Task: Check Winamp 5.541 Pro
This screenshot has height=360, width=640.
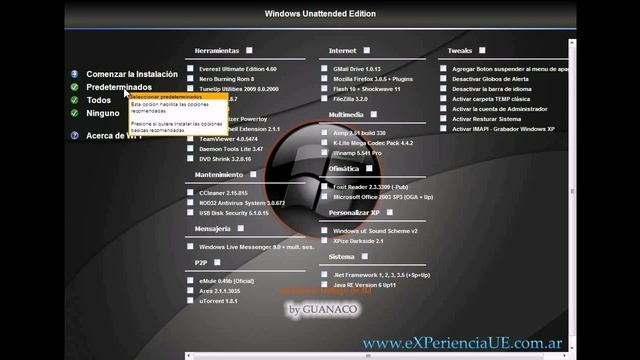Action: tap(324, 153)
